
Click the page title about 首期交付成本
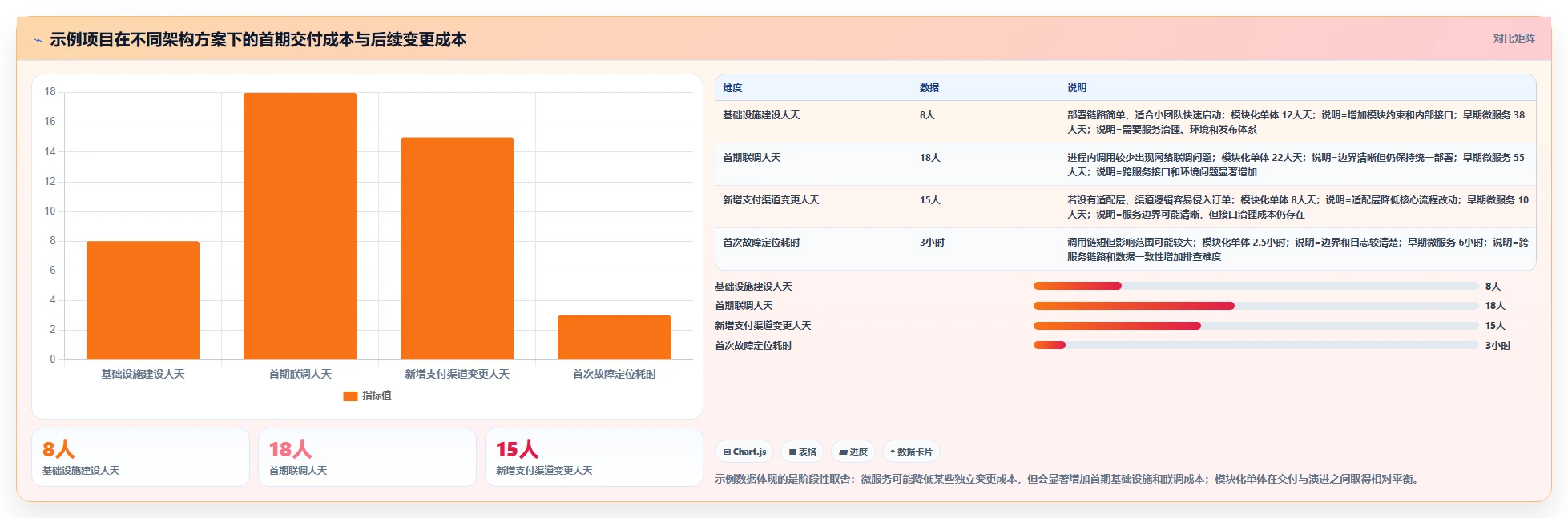(x=258, y=39)
